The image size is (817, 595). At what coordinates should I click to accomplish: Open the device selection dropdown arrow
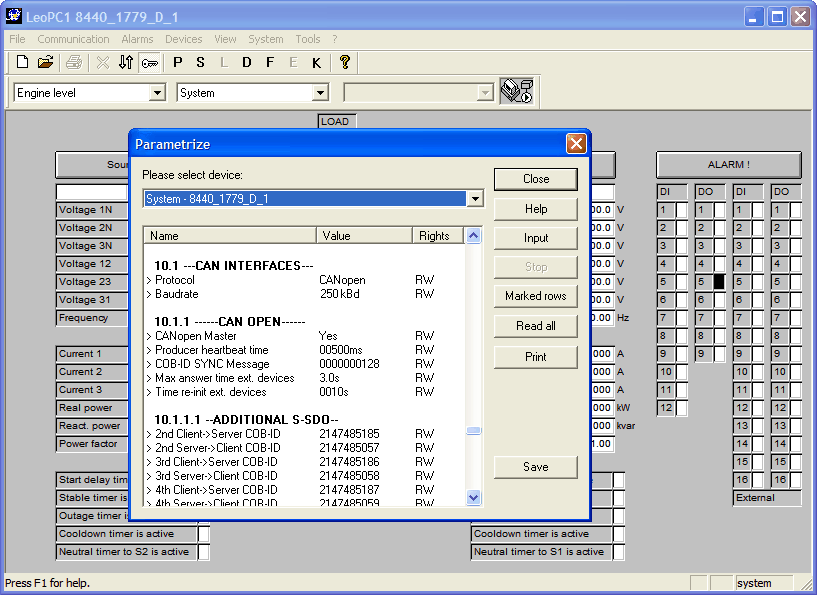coord(475,199)
